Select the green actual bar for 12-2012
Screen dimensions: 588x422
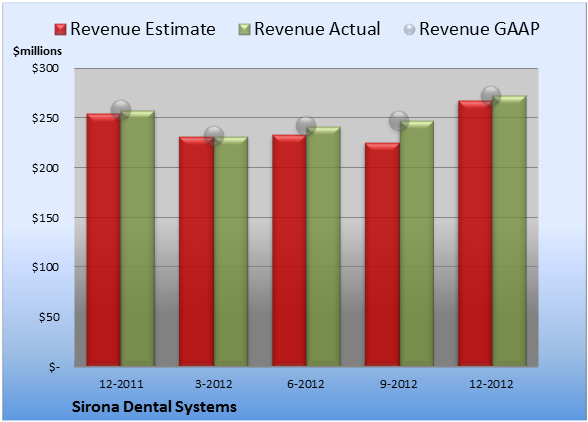click(x=509, y=231)
